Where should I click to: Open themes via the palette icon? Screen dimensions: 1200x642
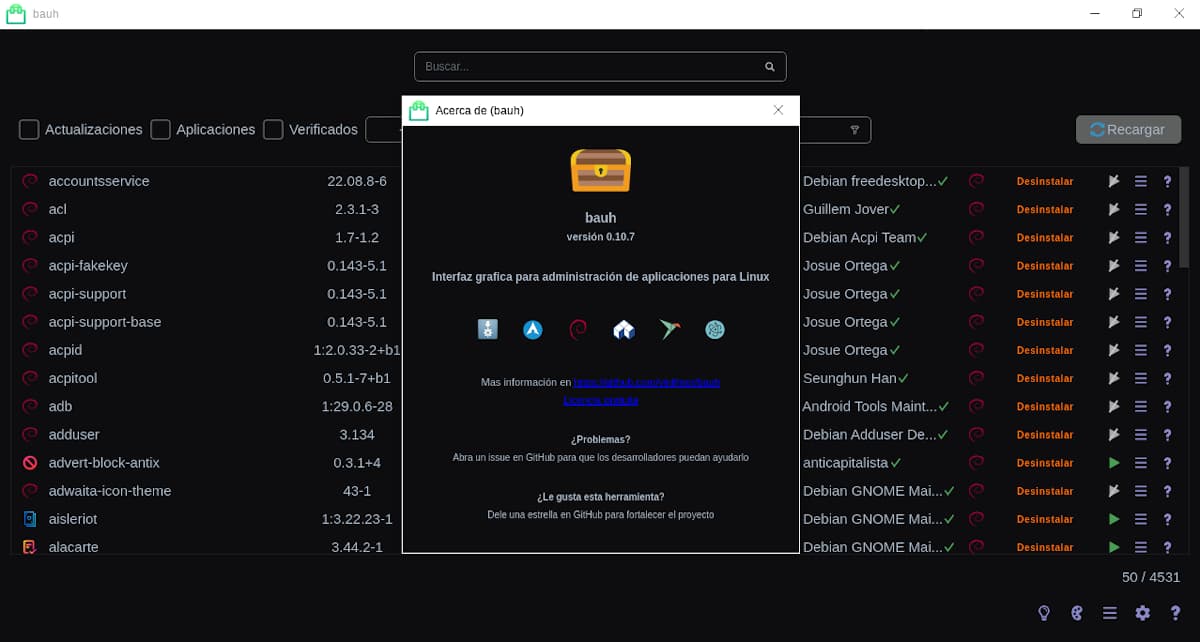pyautogui.click(x=1077, y=613)
